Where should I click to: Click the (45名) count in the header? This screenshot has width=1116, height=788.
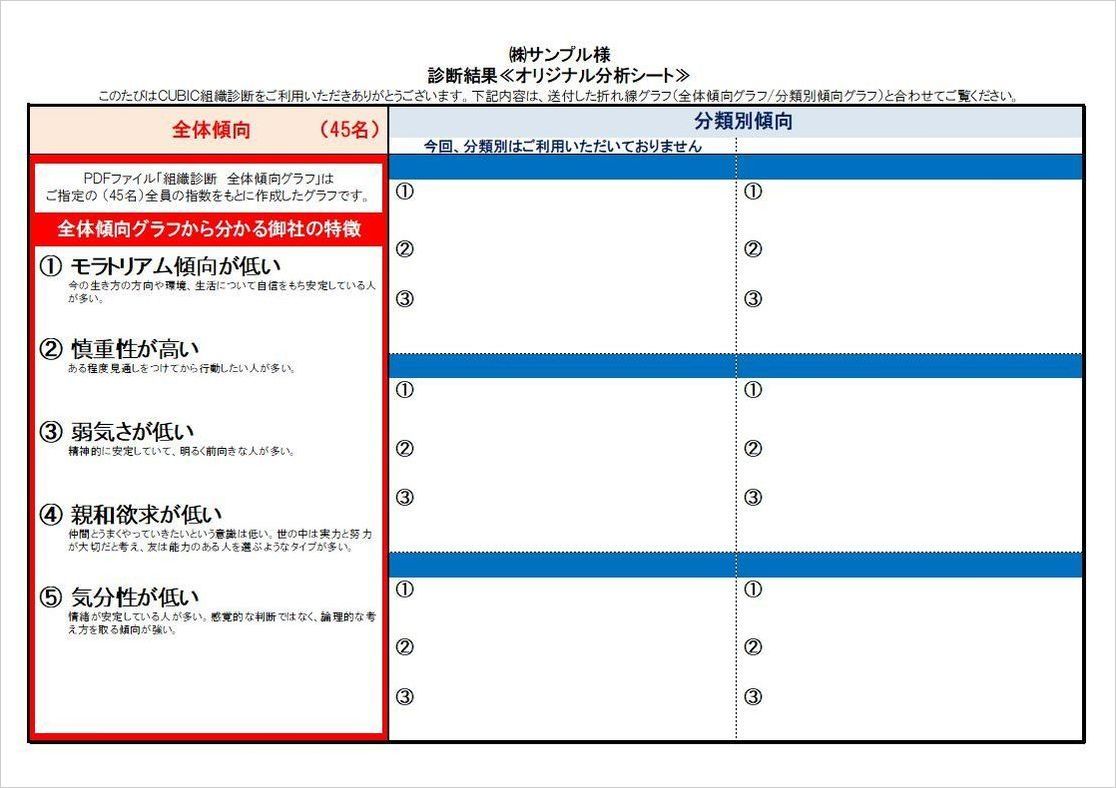tap(348, 130)
